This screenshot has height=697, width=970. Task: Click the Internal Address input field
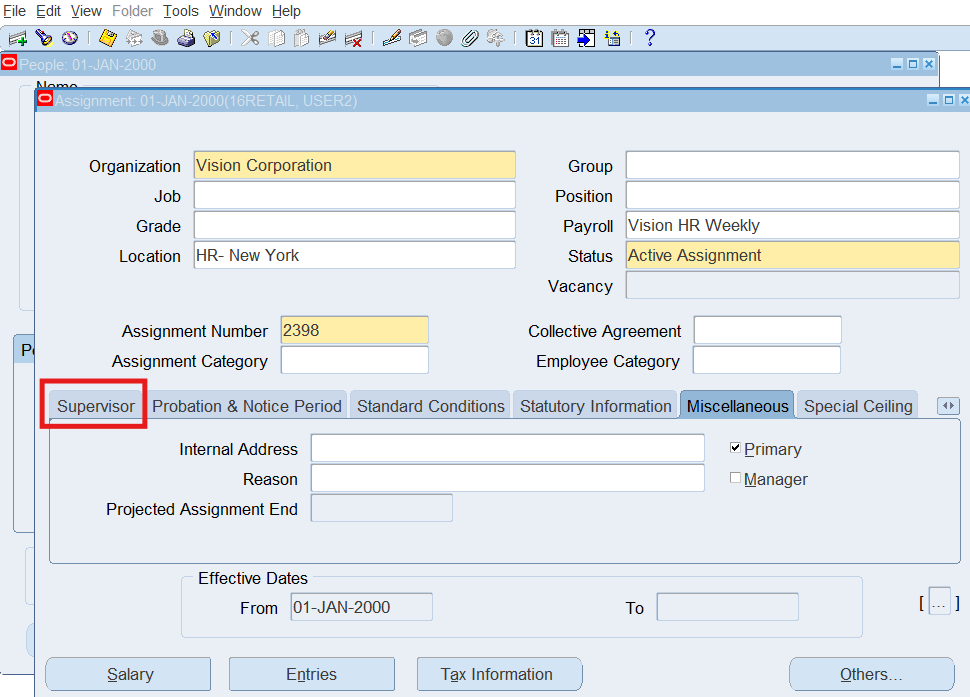coord(507,449)
